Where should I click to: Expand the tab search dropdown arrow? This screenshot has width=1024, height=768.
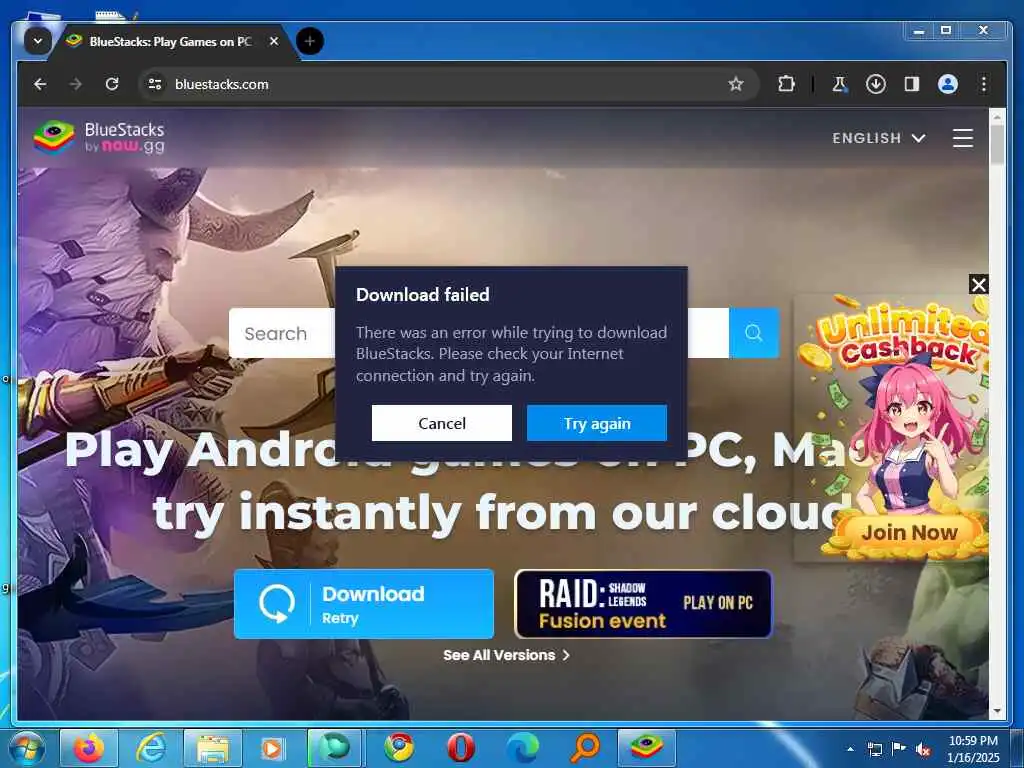coord(38,42)
